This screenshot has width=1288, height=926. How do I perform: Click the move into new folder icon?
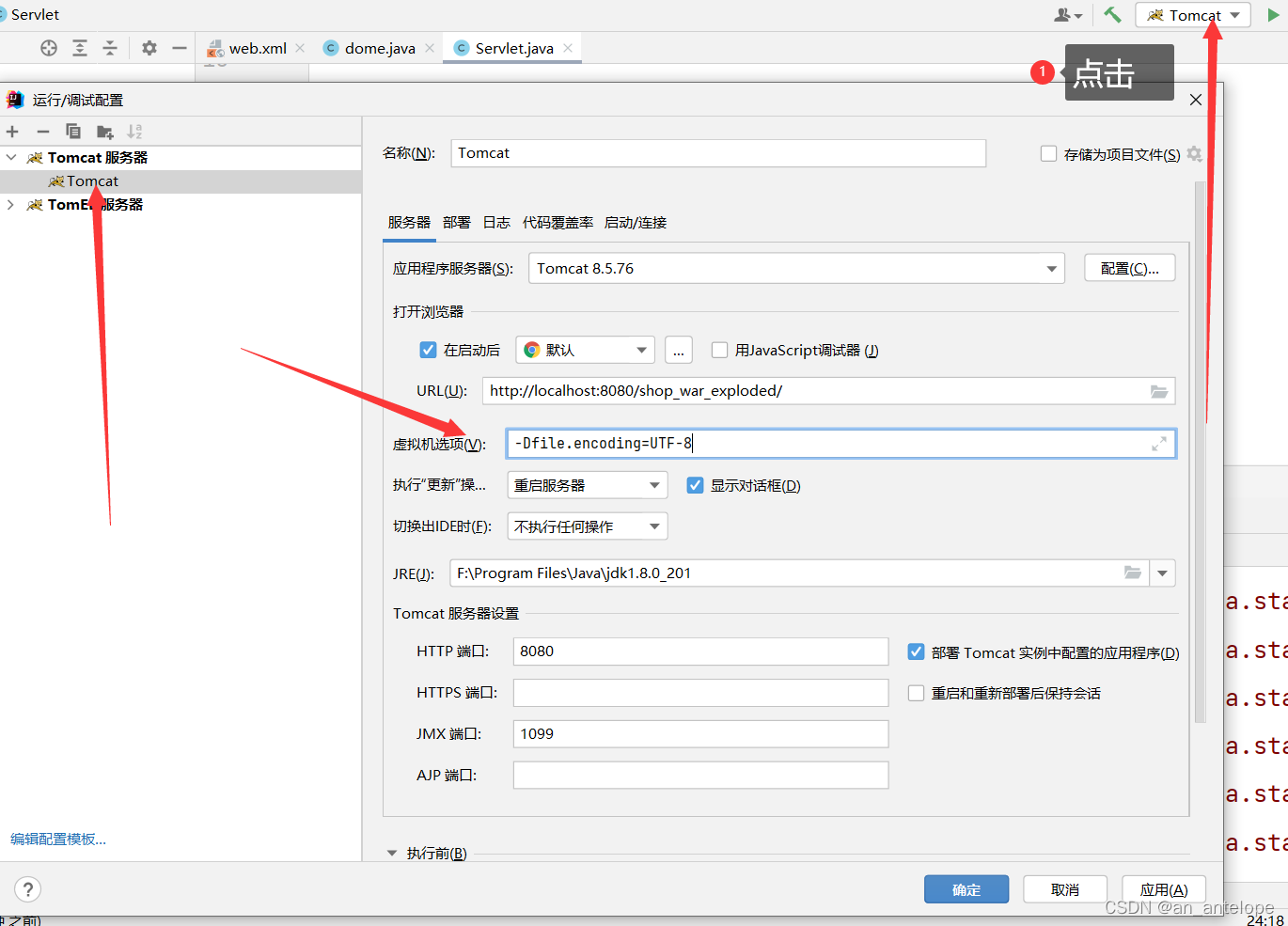pos(104,132)
